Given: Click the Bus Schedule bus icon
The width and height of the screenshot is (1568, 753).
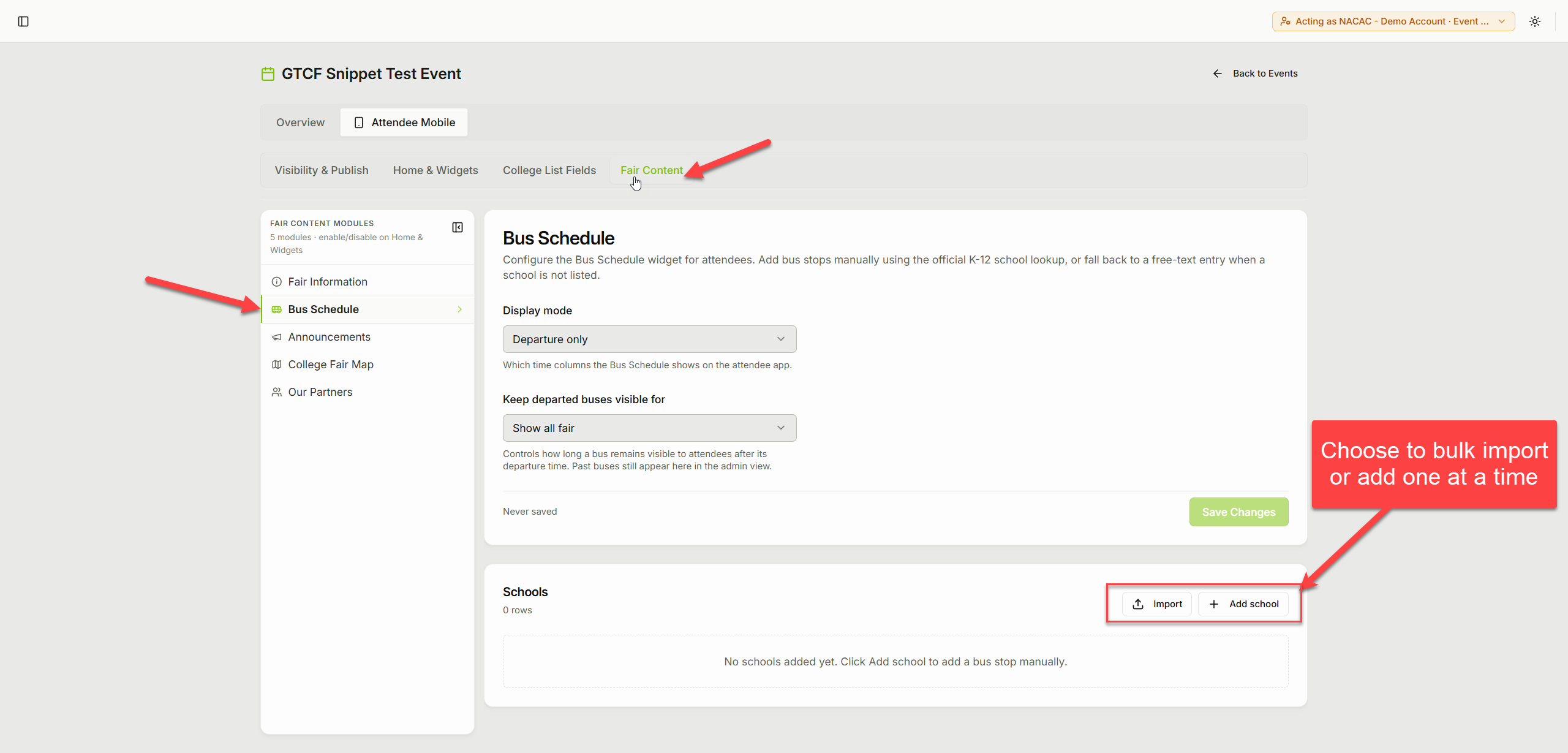Looking at the screenshot, I should [x=277, y=309].
